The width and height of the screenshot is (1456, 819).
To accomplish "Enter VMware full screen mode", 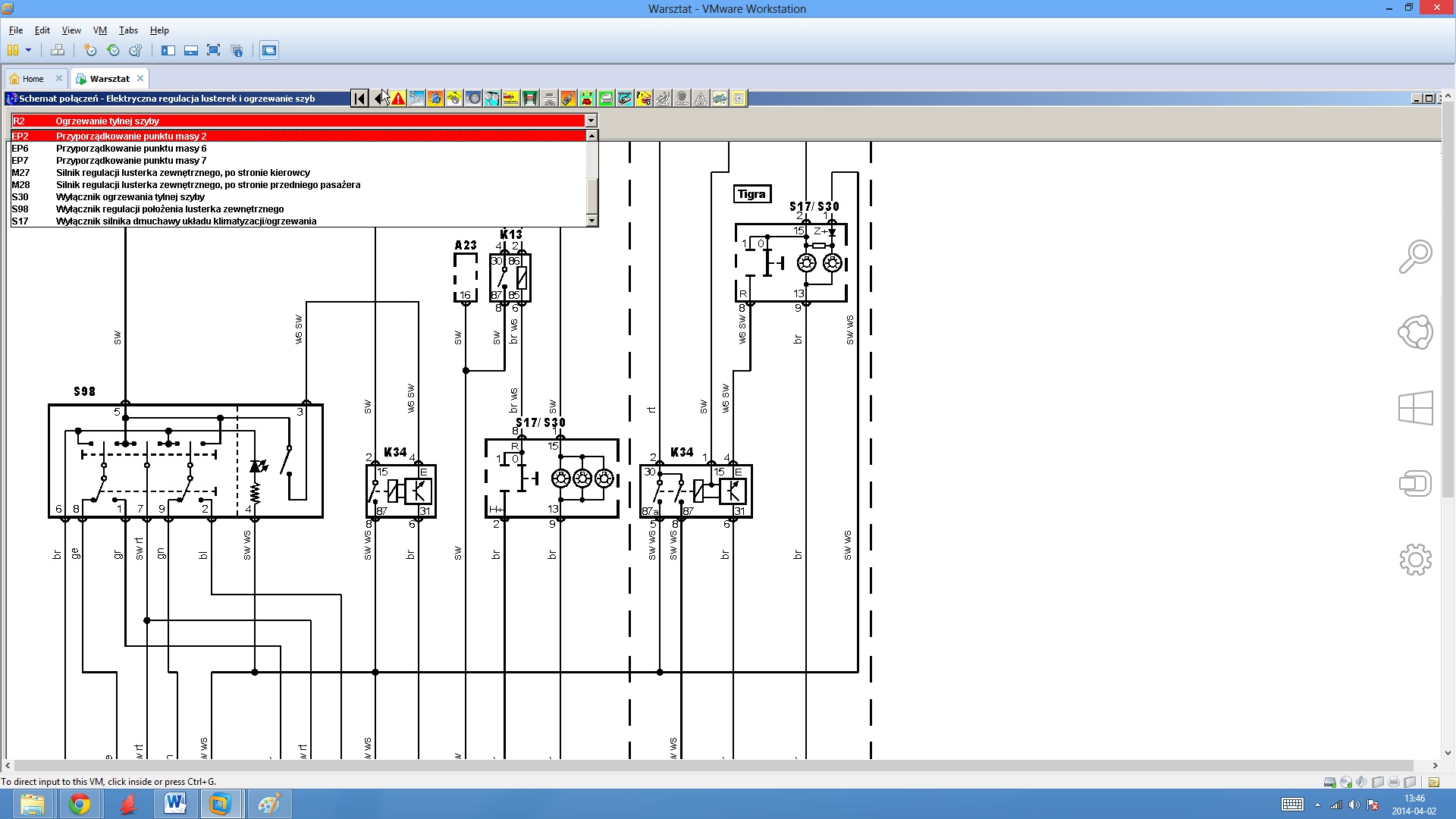I will (x=214, y=50).
